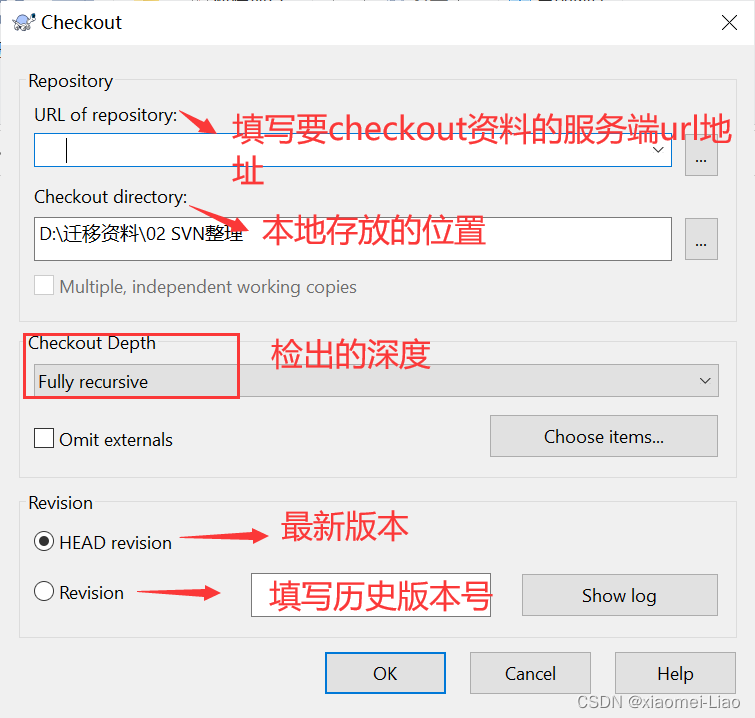Viewport: 755px width, 718px height.
Task: Click the Checkout title text
Action: (81, 22)
